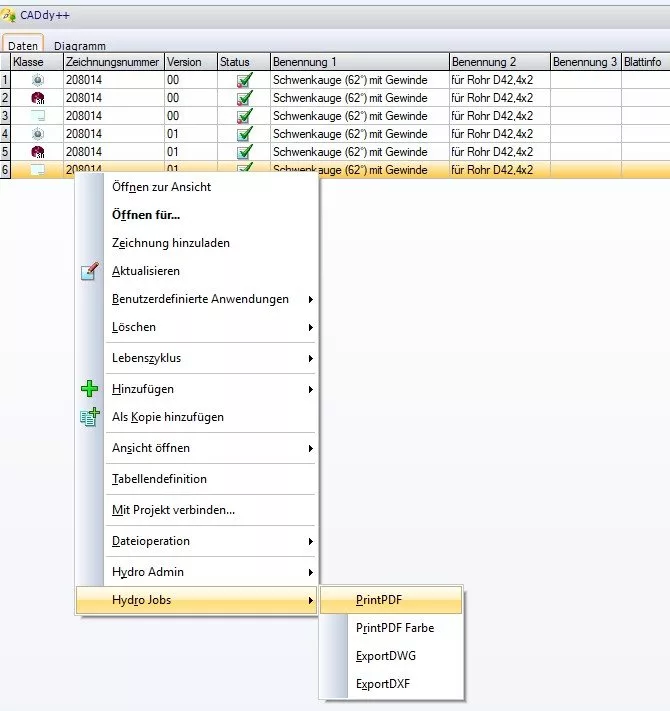This screenshot has width=670, height=711.
Task: Click the Als Kopie hinzufügen copy icon
Action: 90,417
